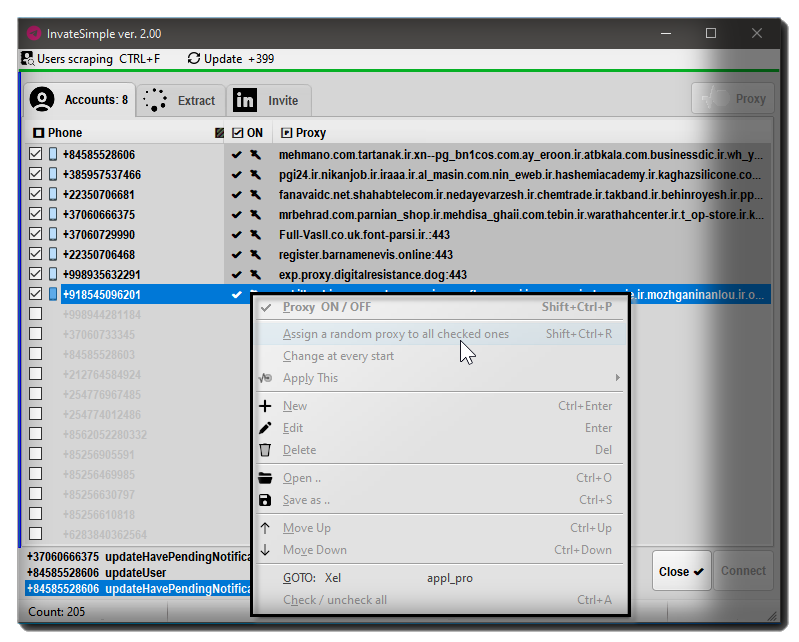799x642 pixels.
Task: Toggle the ON column header checkbox
Action: point(237,133)
